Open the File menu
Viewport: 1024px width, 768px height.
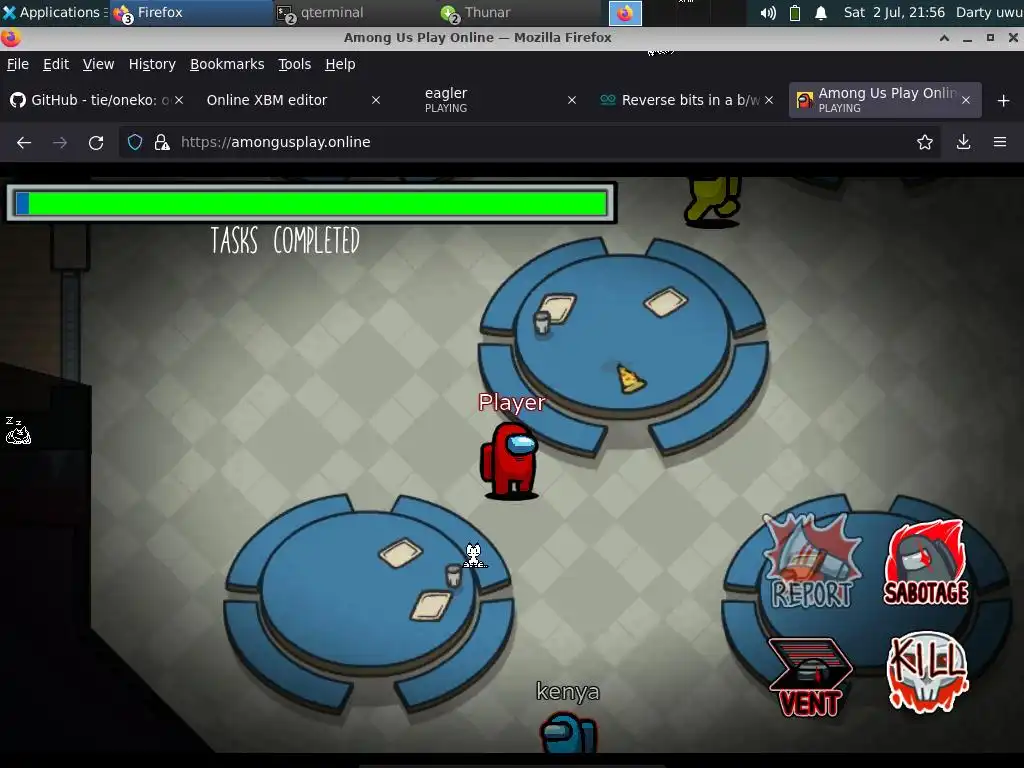(18, 64)
